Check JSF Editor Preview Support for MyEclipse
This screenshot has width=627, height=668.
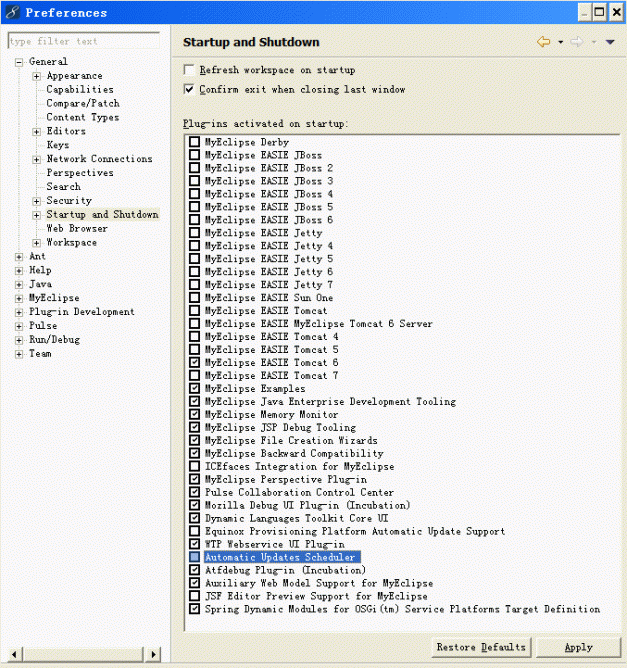pos(194,596)
